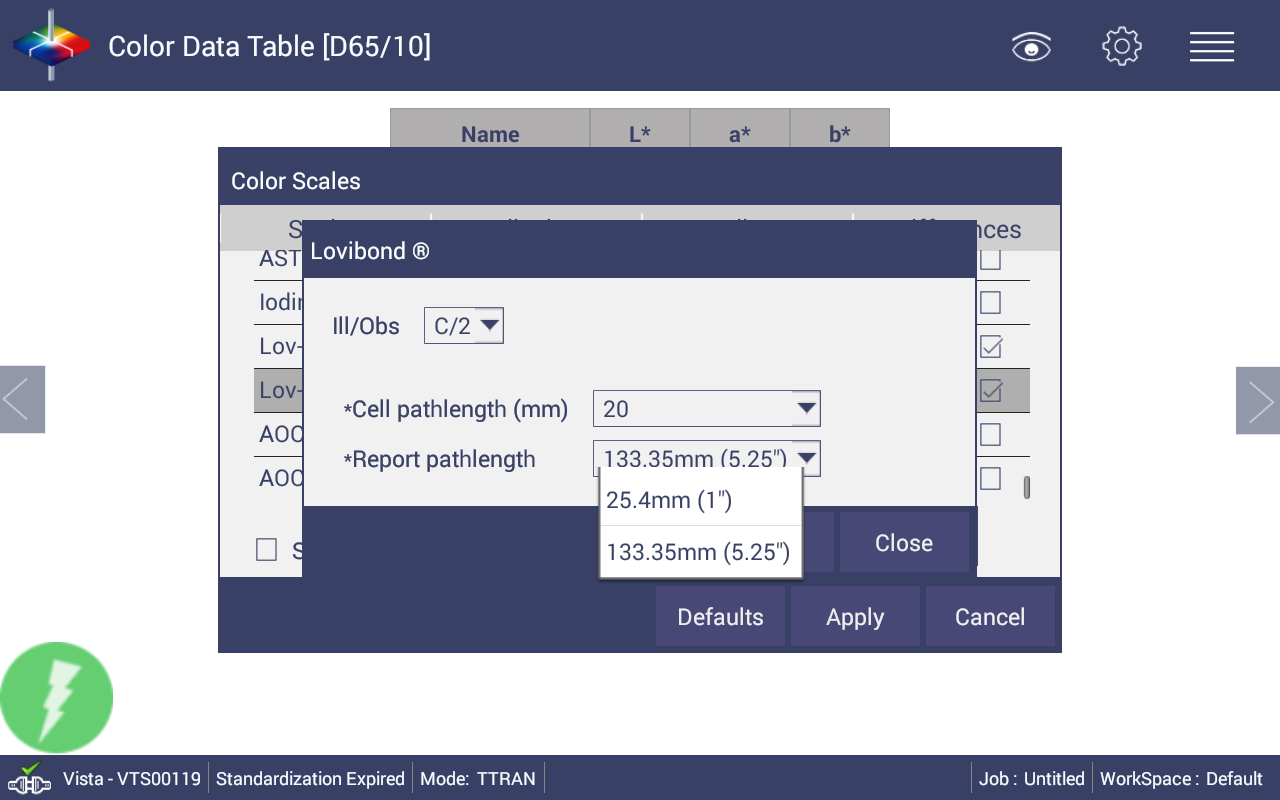Collapse the Report pathlength dropdown

806,459
